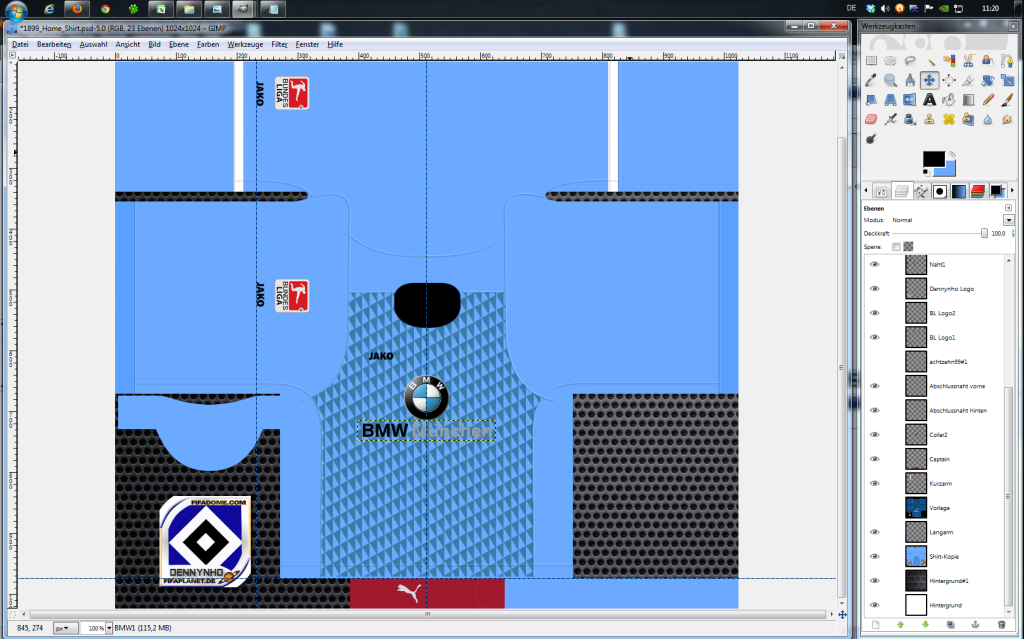This screenshot has height=639, width=1024.
Task: Select the Flip tool
Action: click(910, 100)
